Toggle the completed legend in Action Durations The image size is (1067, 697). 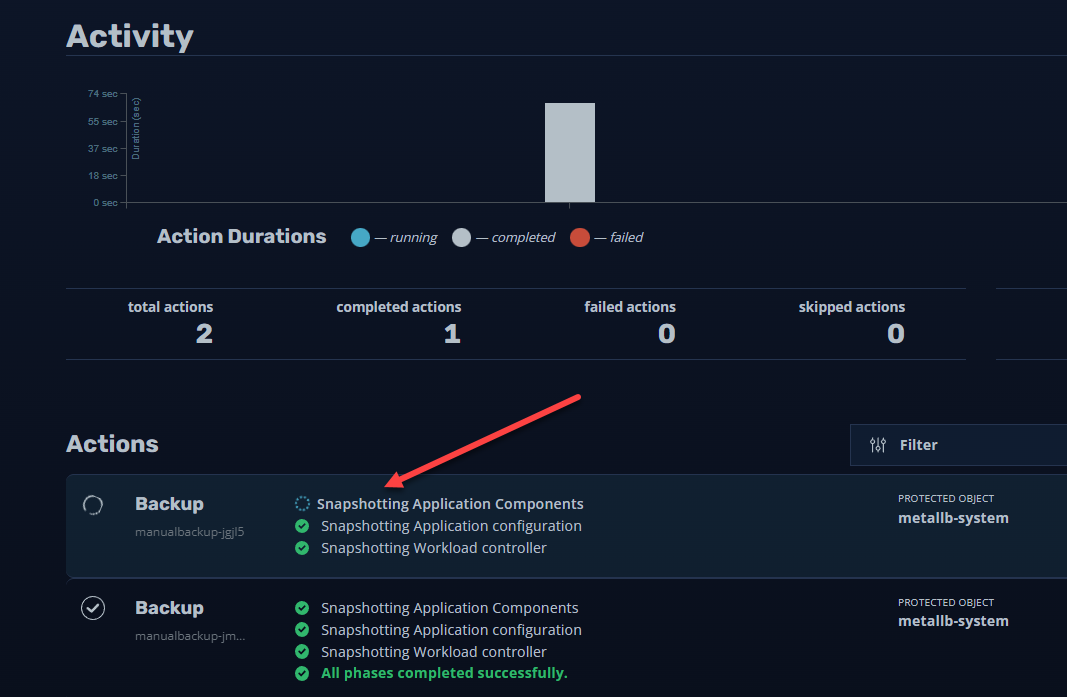[504, 238]
